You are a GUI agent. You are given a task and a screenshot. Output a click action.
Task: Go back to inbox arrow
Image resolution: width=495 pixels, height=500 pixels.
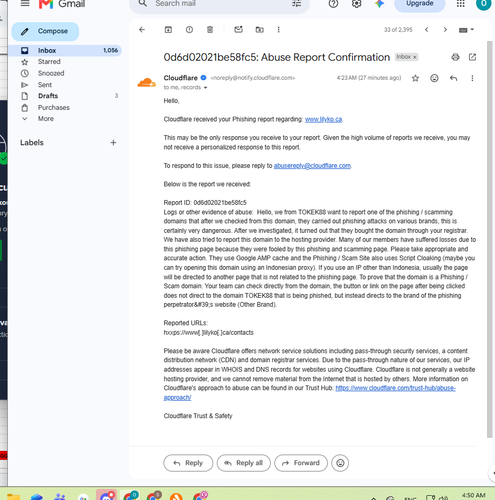(142, 30)
